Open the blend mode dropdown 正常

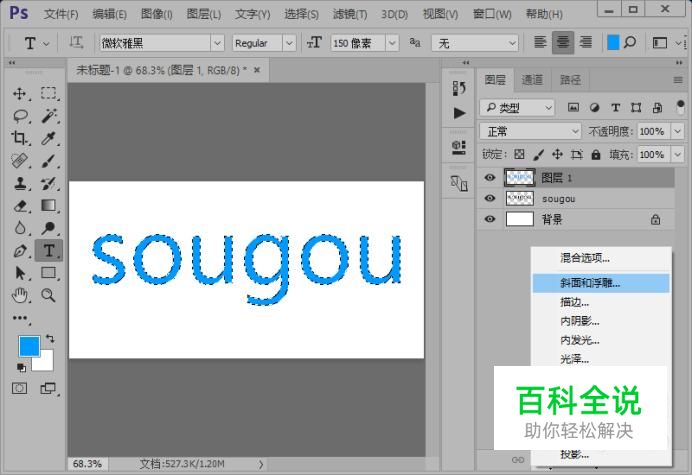(530, 131)
